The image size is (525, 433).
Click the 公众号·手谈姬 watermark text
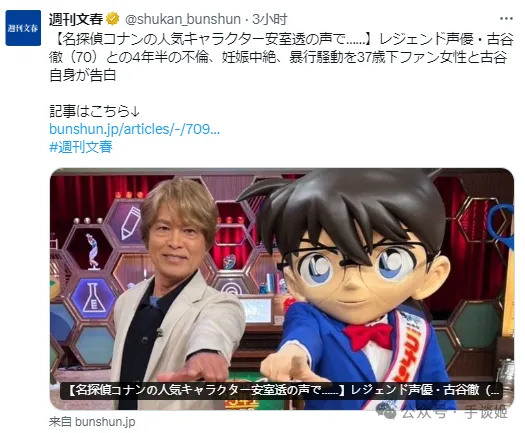454,412
